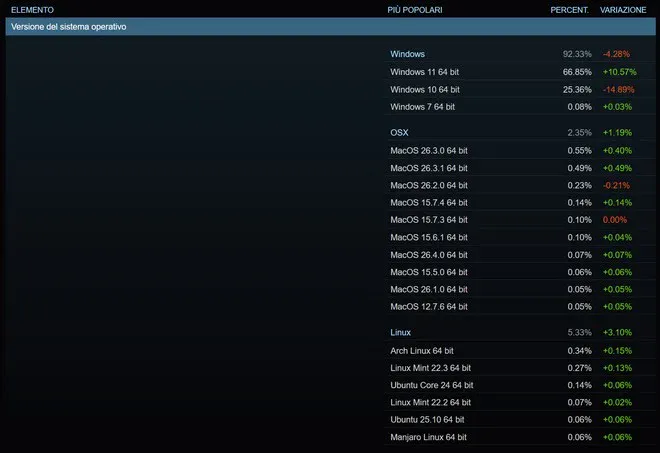Select the MacOS 26.2.0 64 bit row
Viewport: 660px width, 453px height.
point(519,185)
